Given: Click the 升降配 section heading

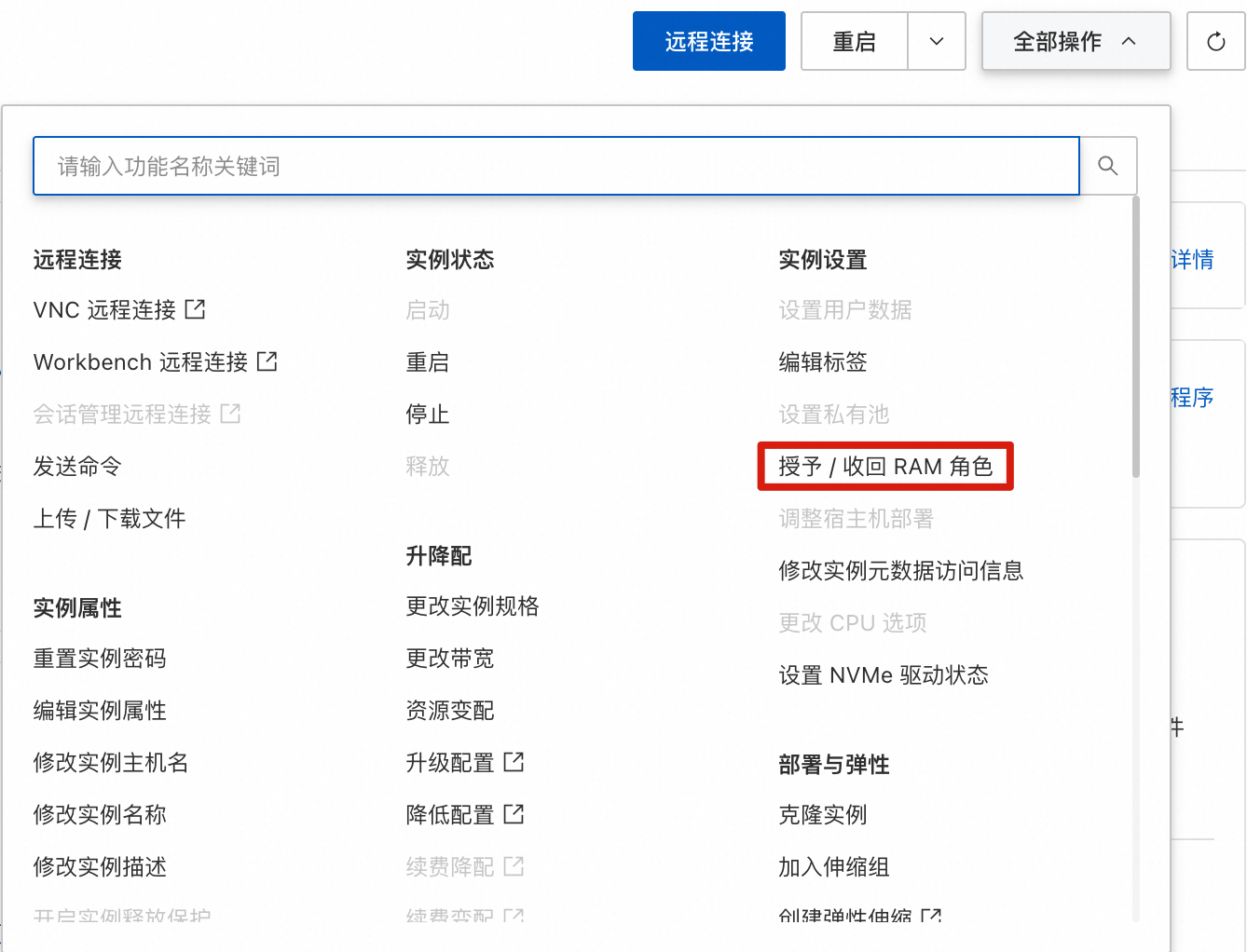Looking at the screenshot, I should [439, 555].
